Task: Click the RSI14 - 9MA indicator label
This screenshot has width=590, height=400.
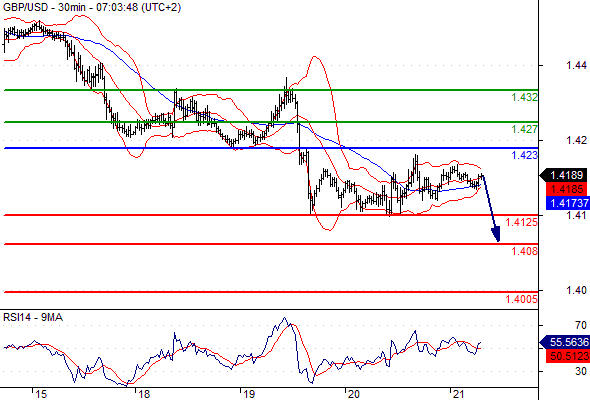Action: pyautogui.click(x=33, y=318)
